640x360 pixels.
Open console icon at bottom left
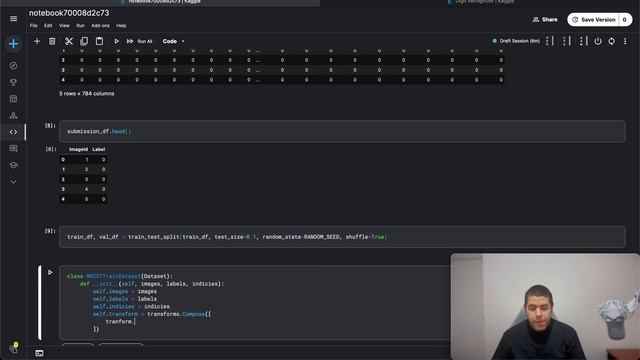39,353
